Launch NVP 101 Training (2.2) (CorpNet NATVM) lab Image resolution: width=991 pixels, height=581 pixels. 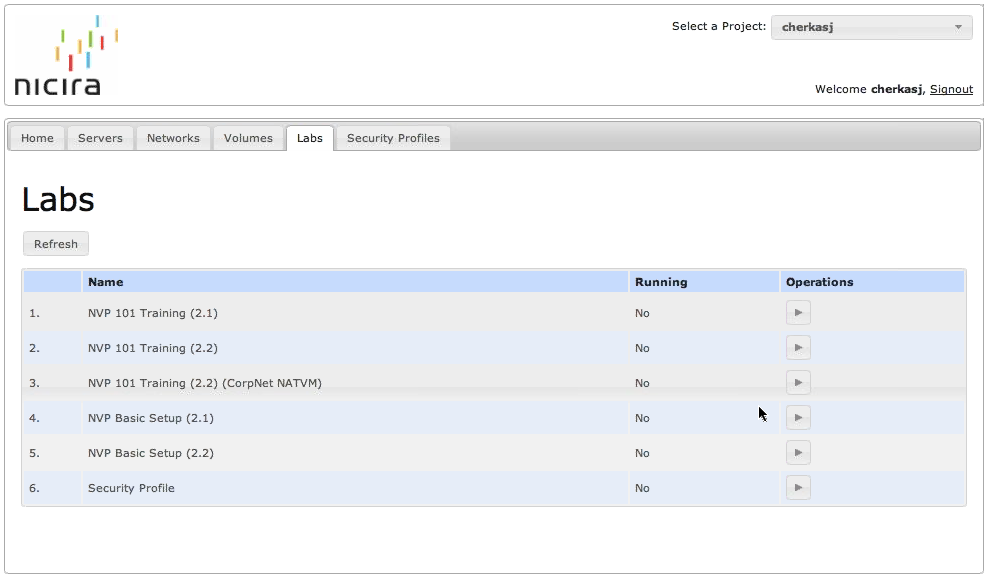pos(798,382)
